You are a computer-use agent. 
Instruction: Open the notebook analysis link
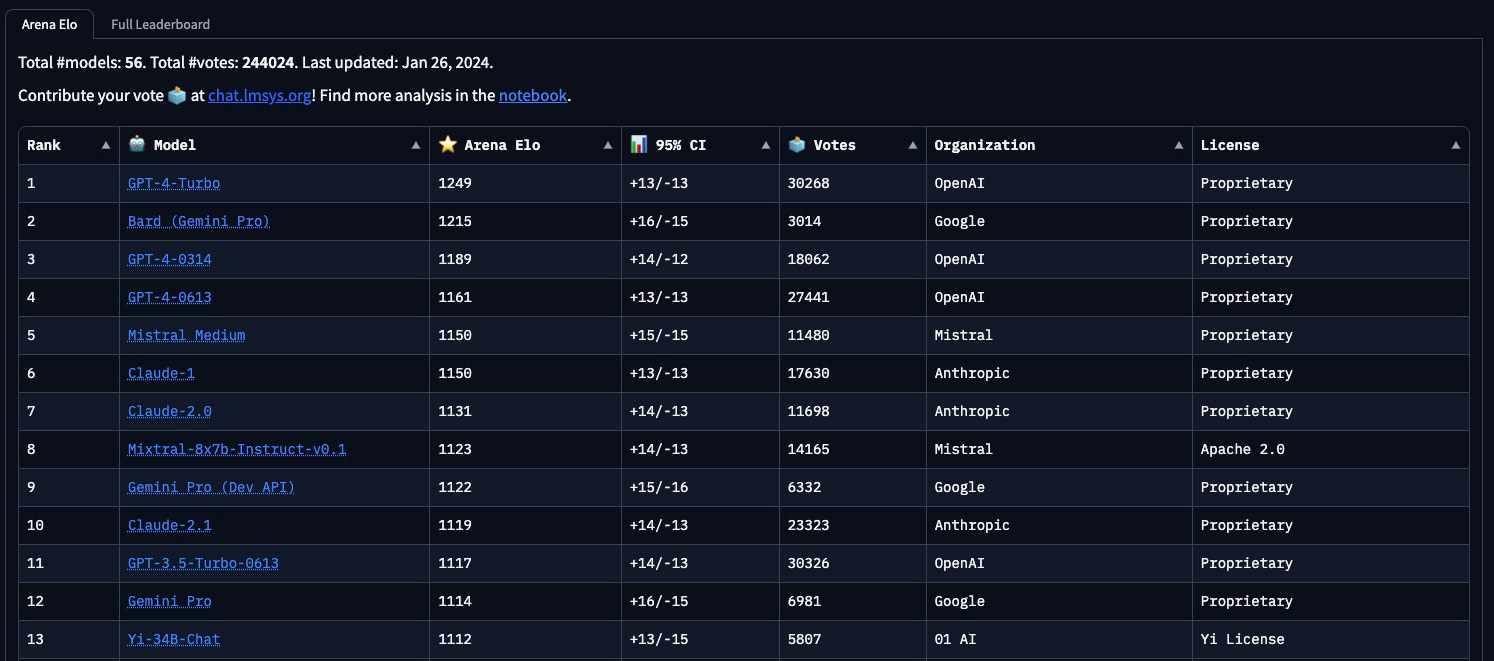[533, 96]
